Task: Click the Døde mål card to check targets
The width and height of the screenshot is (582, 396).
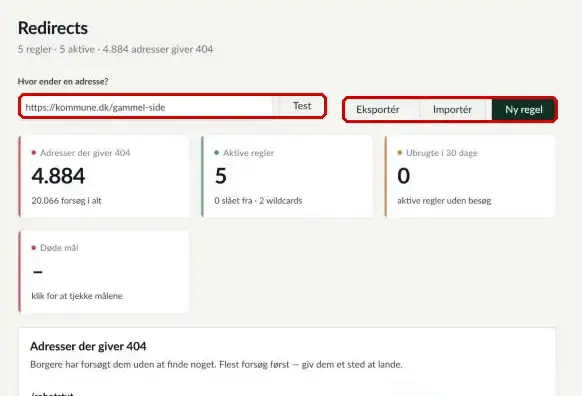Action: [x=104, y=272]
